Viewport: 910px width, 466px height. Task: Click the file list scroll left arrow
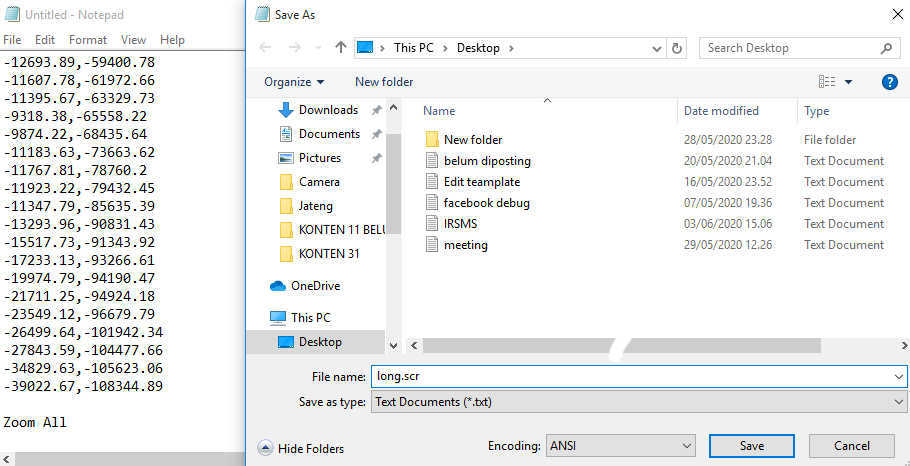[414, 346]
